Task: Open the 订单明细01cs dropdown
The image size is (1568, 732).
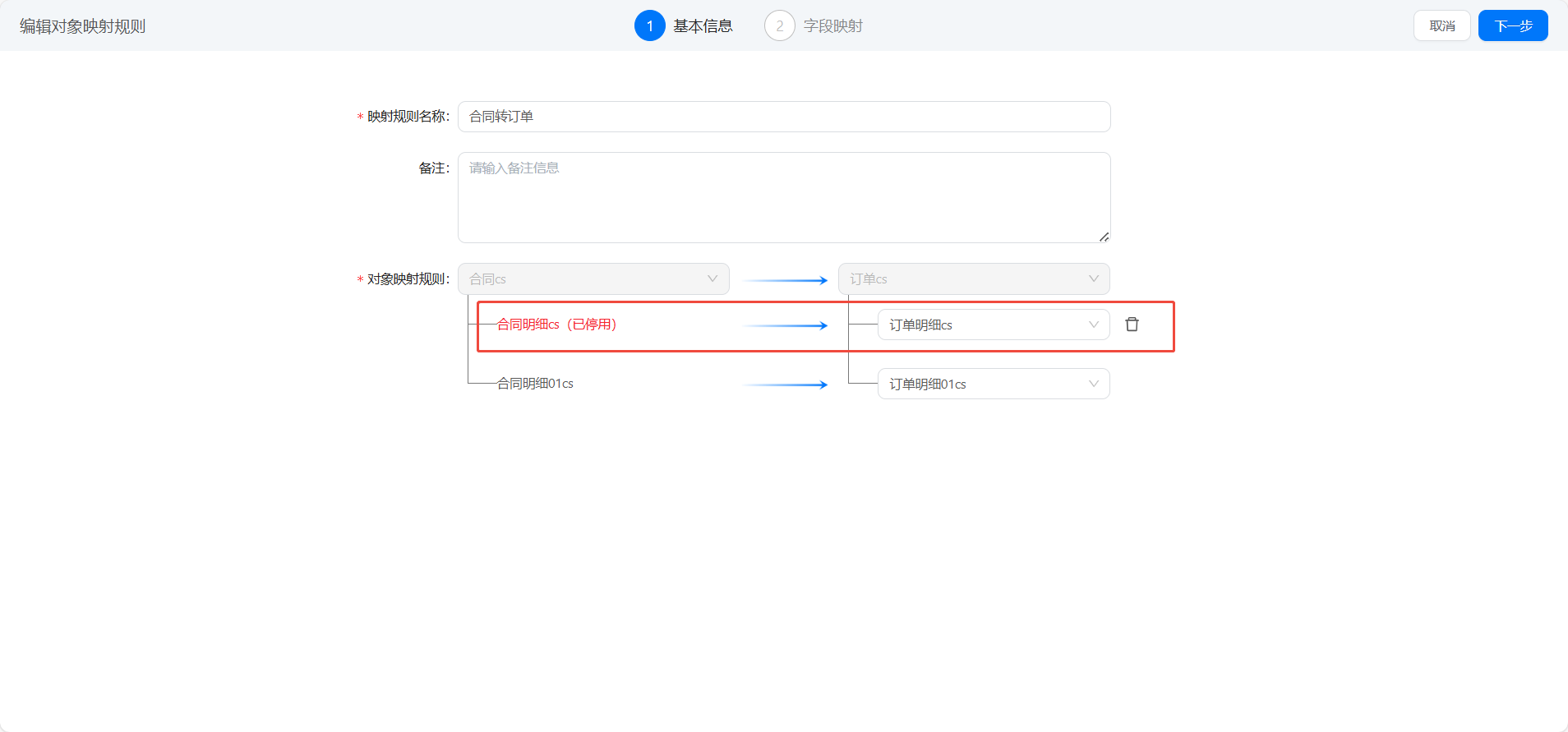Action: tap(994, 384)
